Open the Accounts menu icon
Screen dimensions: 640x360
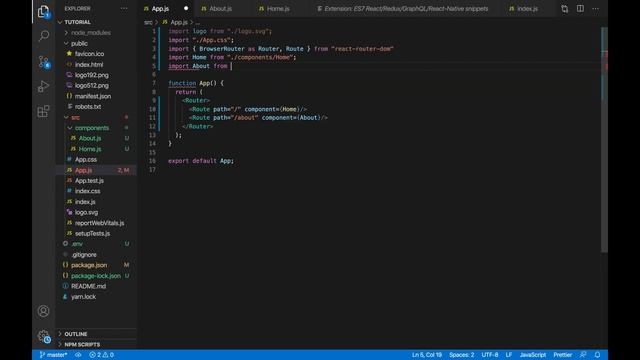(43, 311)
